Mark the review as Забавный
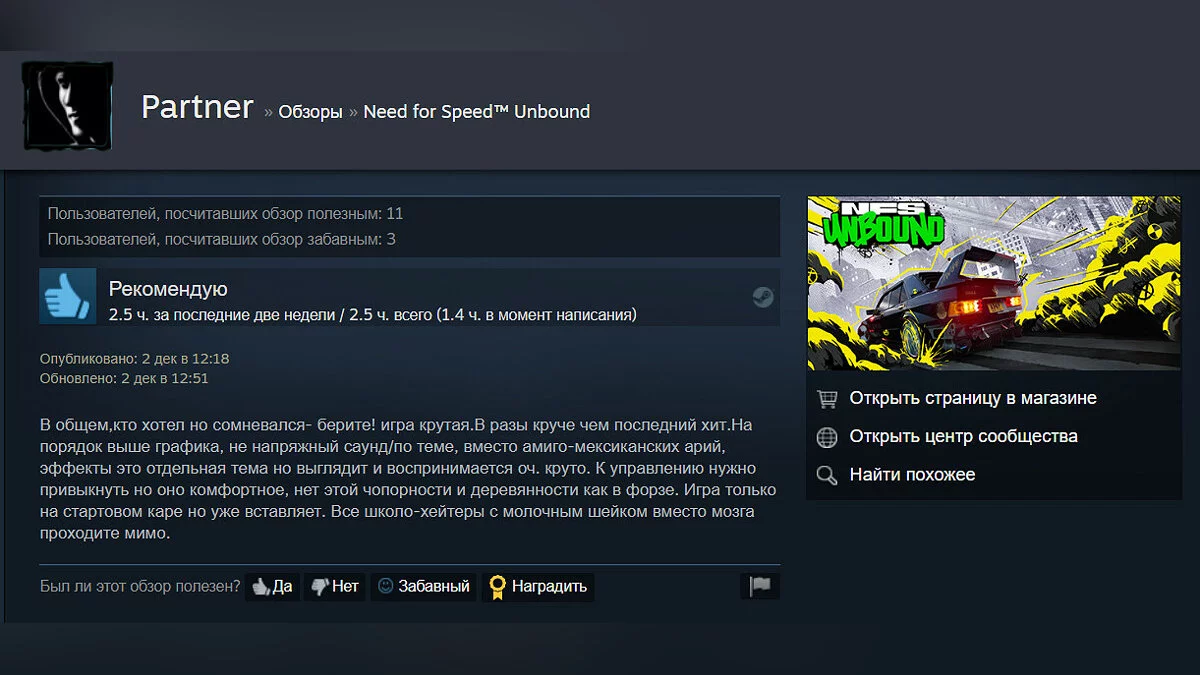1200x675 pixels. (x=423, y=586)
